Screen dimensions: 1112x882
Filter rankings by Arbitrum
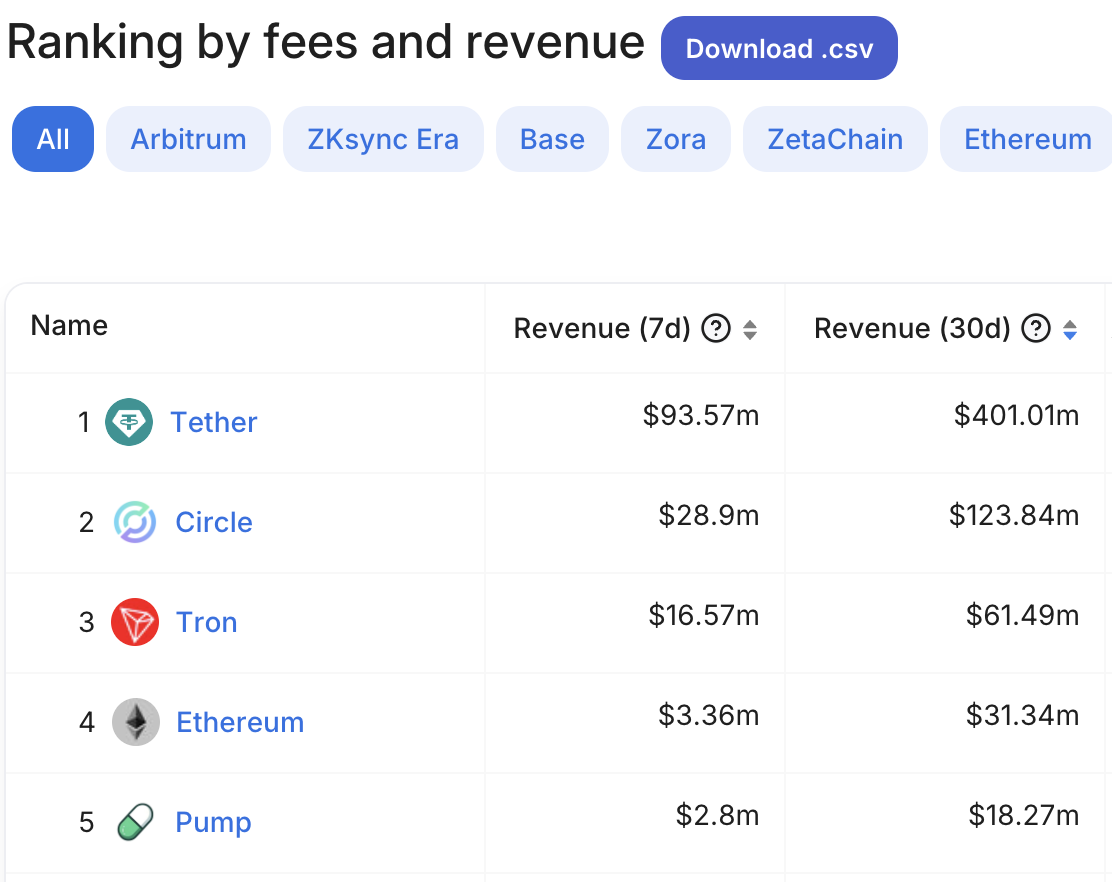click(x=188, y=139)
